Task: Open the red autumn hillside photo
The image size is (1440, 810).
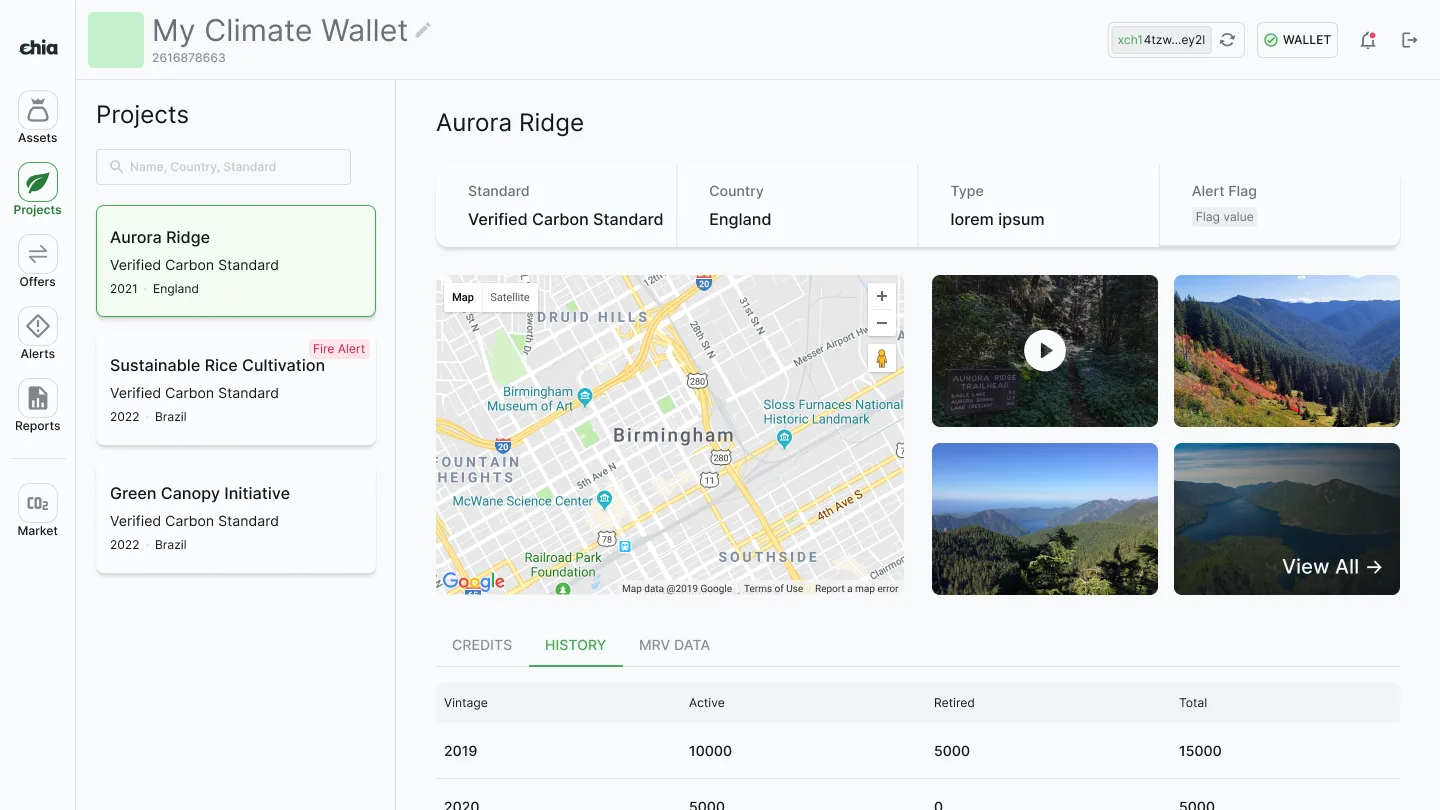Action: click(1287, 351)
